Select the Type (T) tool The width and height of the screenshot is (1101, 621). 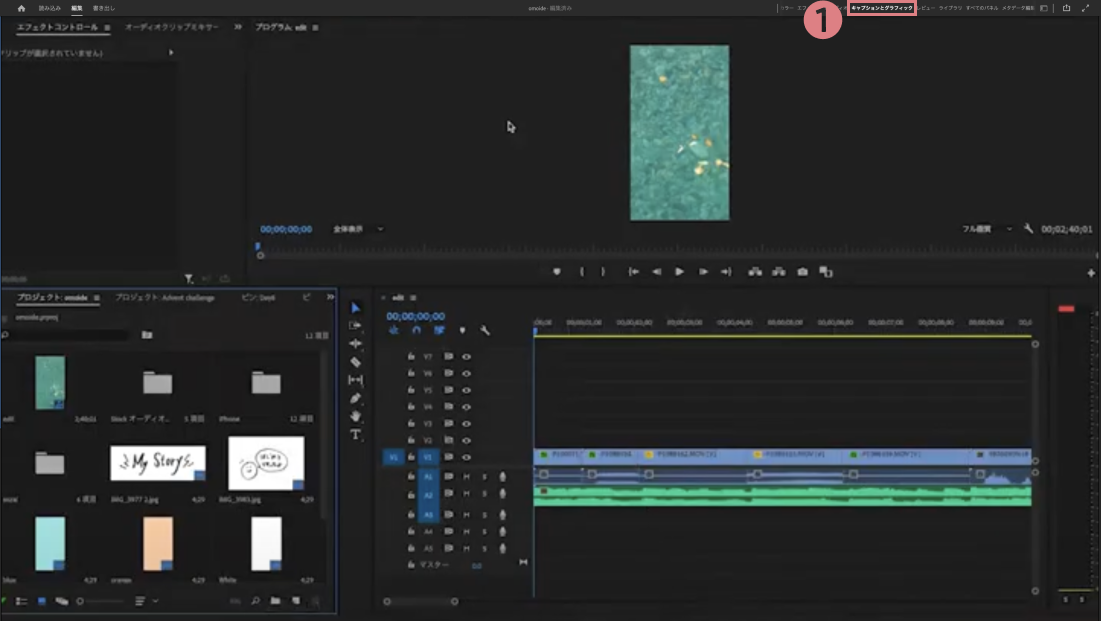[x=355, y=435]
